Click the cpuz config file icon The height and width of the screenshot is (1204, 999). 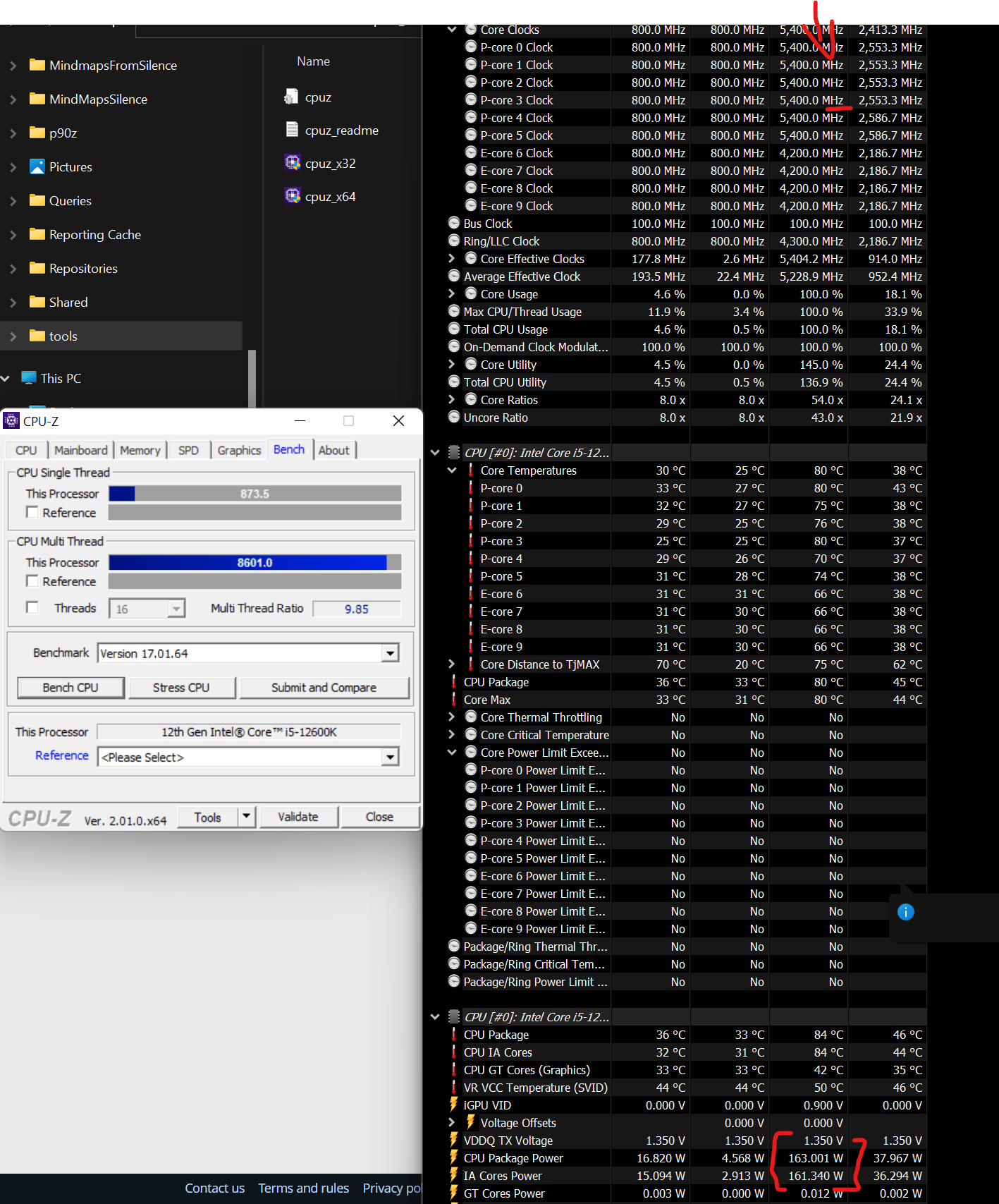291,97
